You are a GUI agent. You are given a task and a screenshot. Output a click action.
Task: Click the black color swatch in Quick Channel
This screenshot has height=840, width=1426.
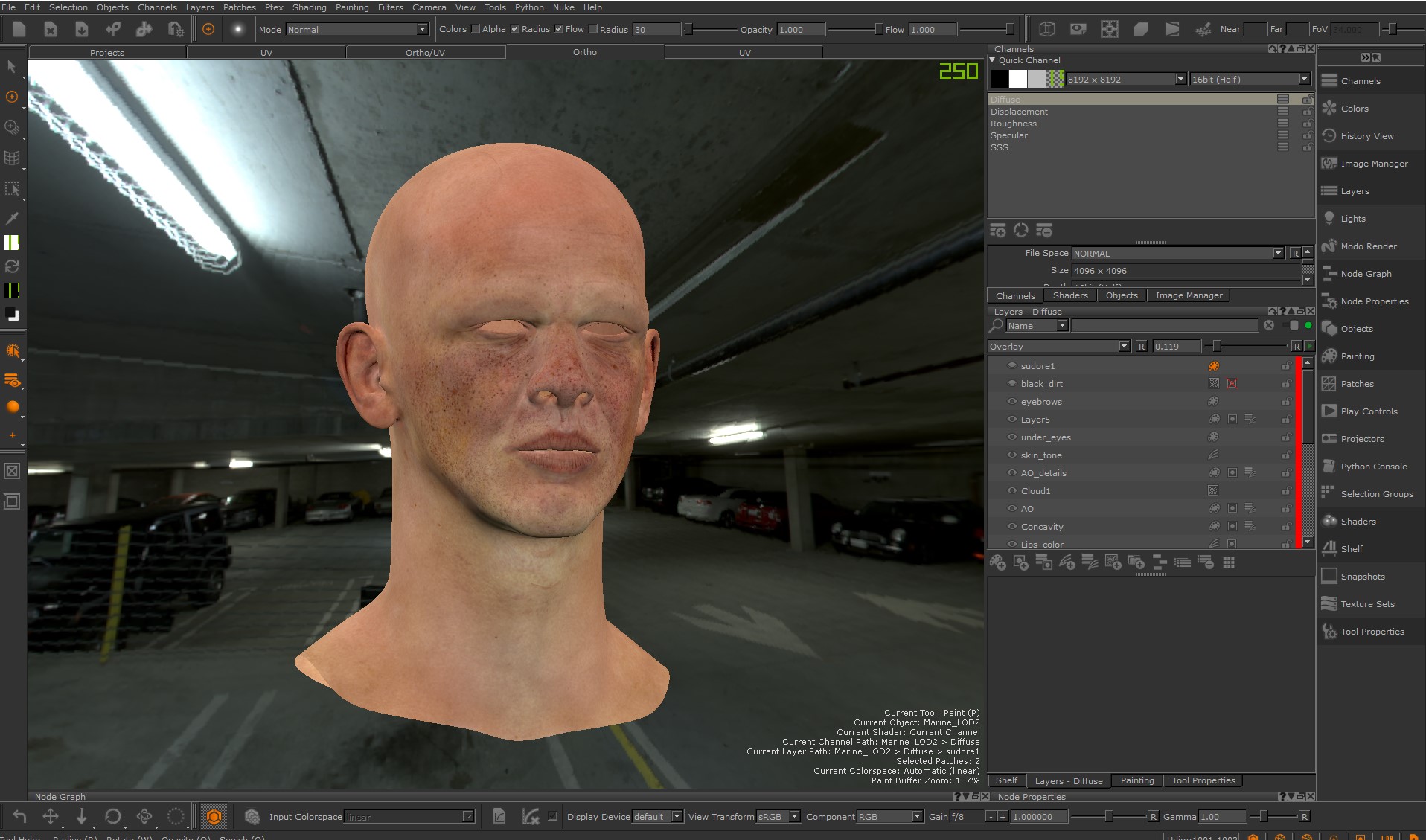tap(1000, 80)
